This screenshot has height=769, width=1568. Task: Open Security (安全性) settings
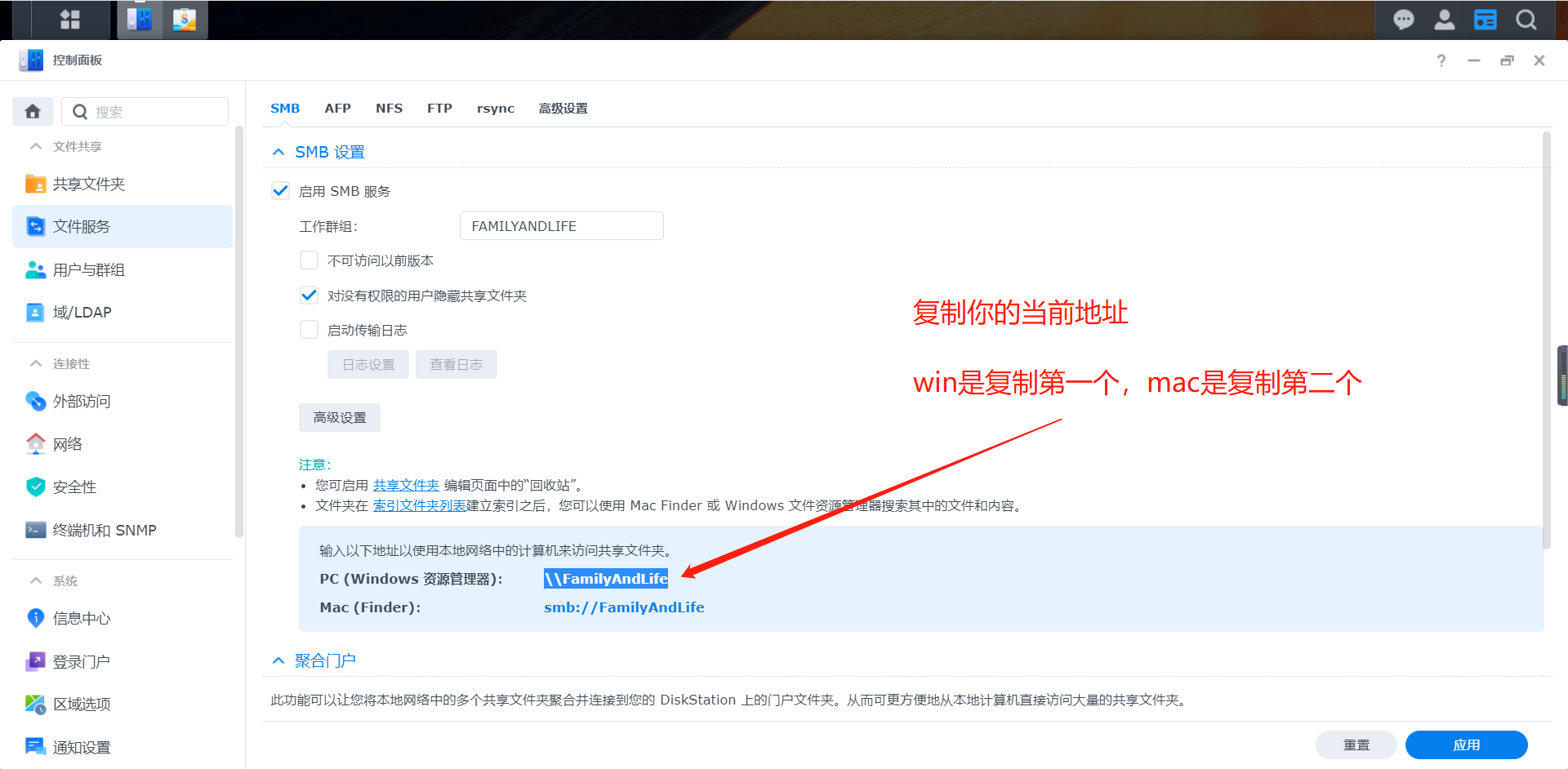[122, 487]
